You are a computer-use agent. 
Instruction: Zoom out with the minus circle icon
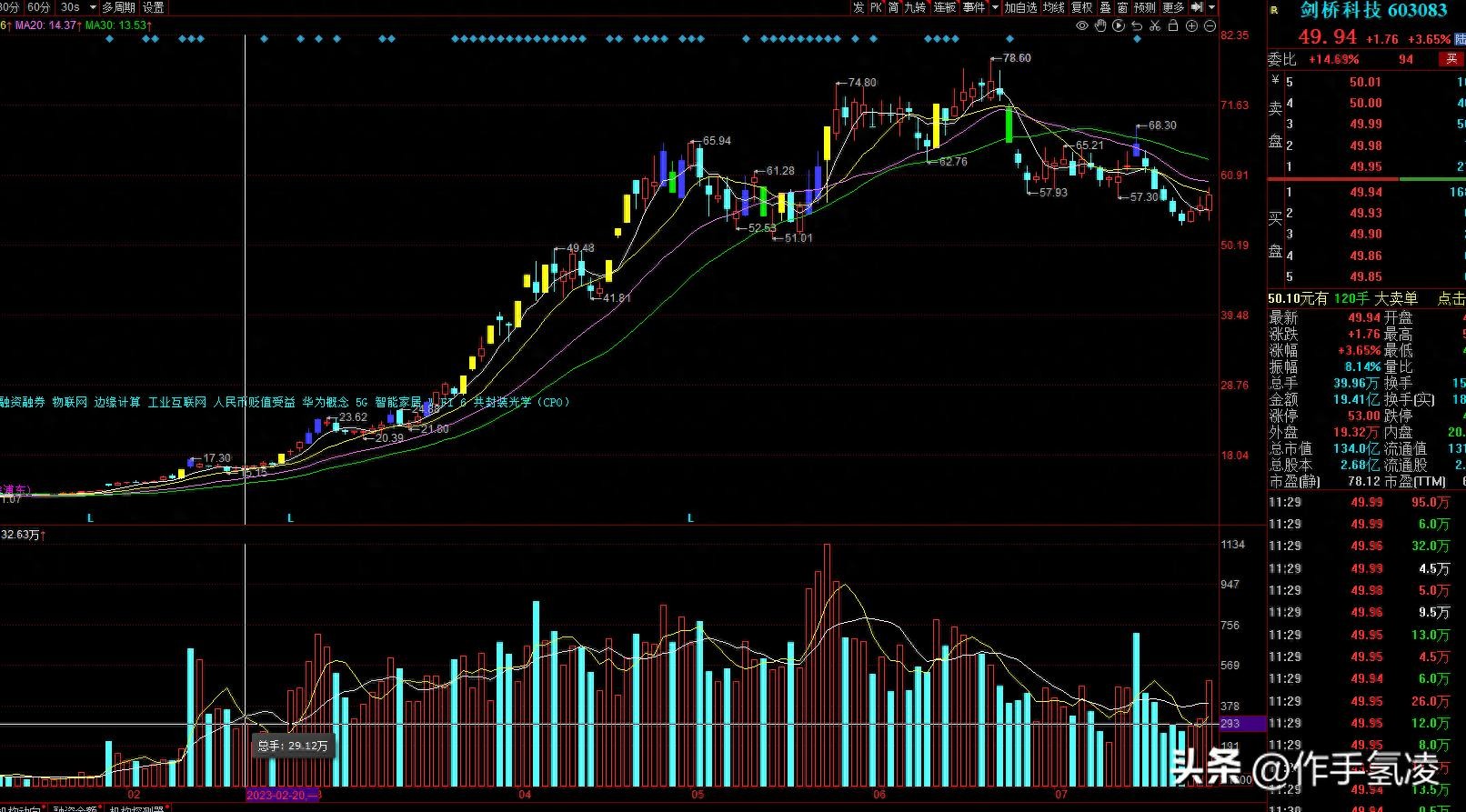pos(1210,26)
